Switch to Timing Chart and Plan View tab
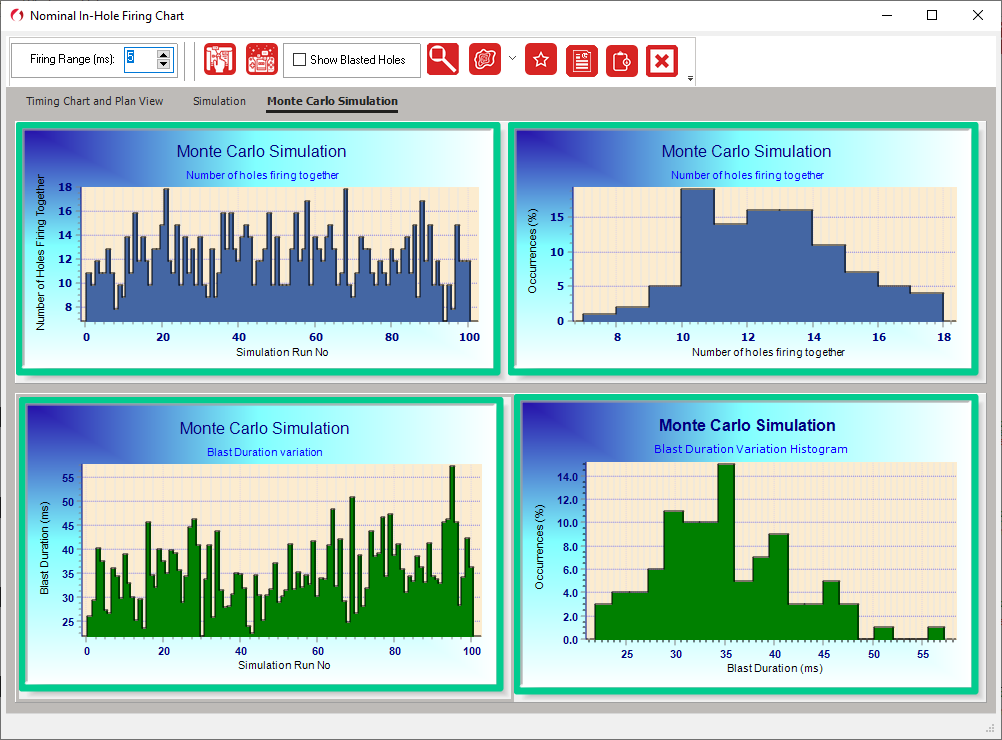This screenshot has height=740, width=1002. [95, 101]
